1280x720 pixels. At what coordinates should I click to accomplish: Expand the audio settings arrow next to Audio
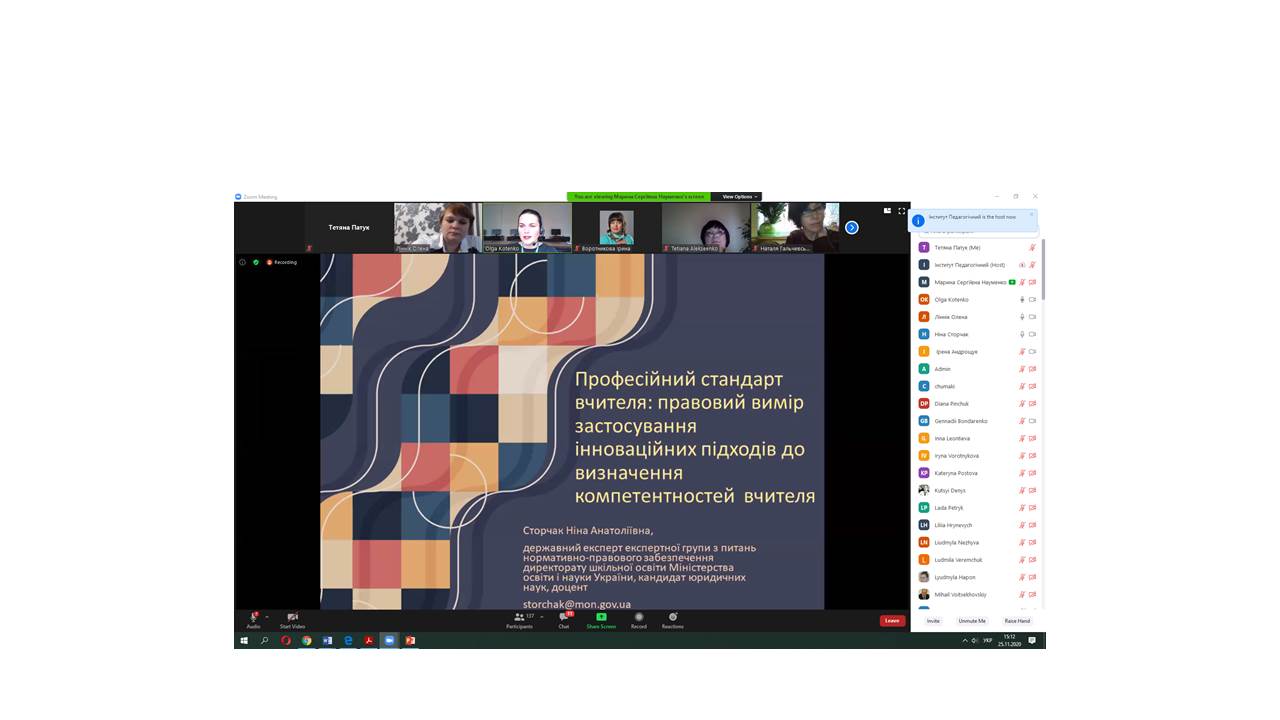(x=267, y=615)
